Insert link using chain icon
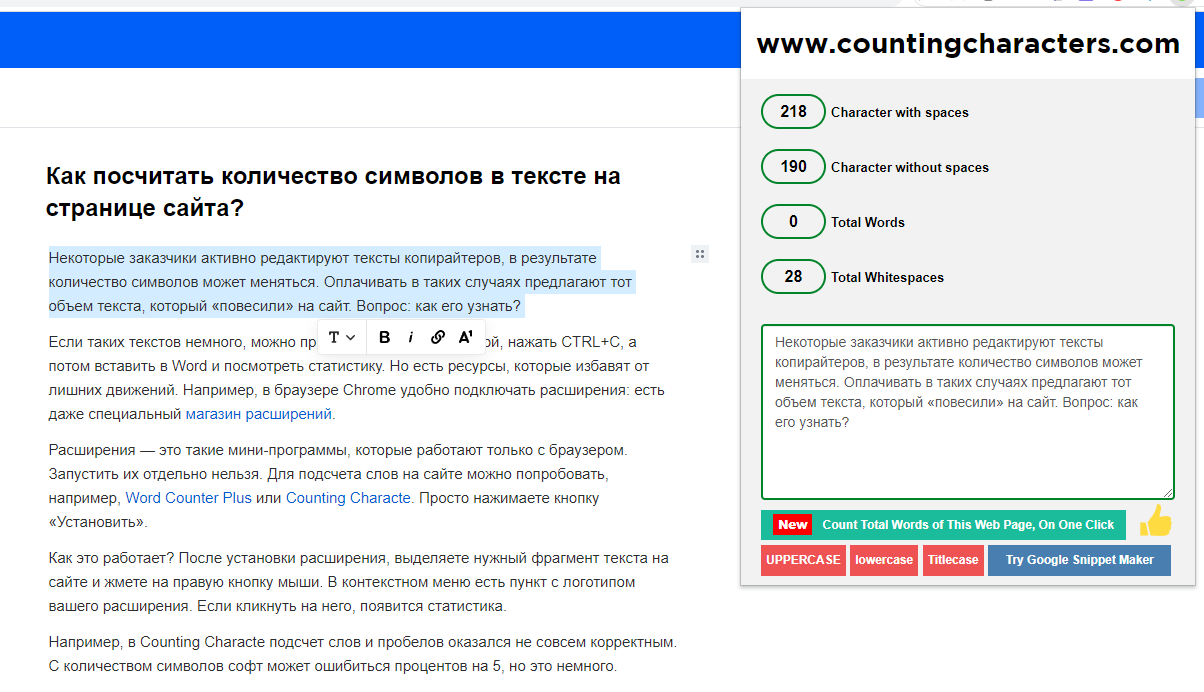Screen dimensions: 1204x692 [438, 337]
